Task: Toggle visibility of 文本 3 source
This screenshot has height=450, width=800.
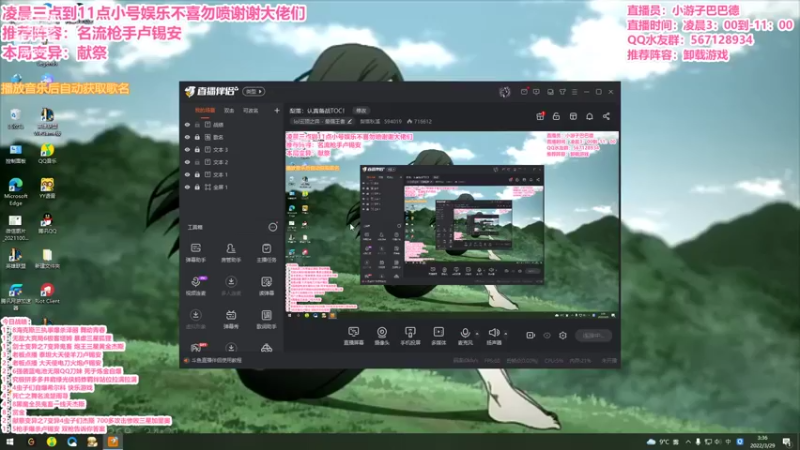Action: [x=187, y=149]
